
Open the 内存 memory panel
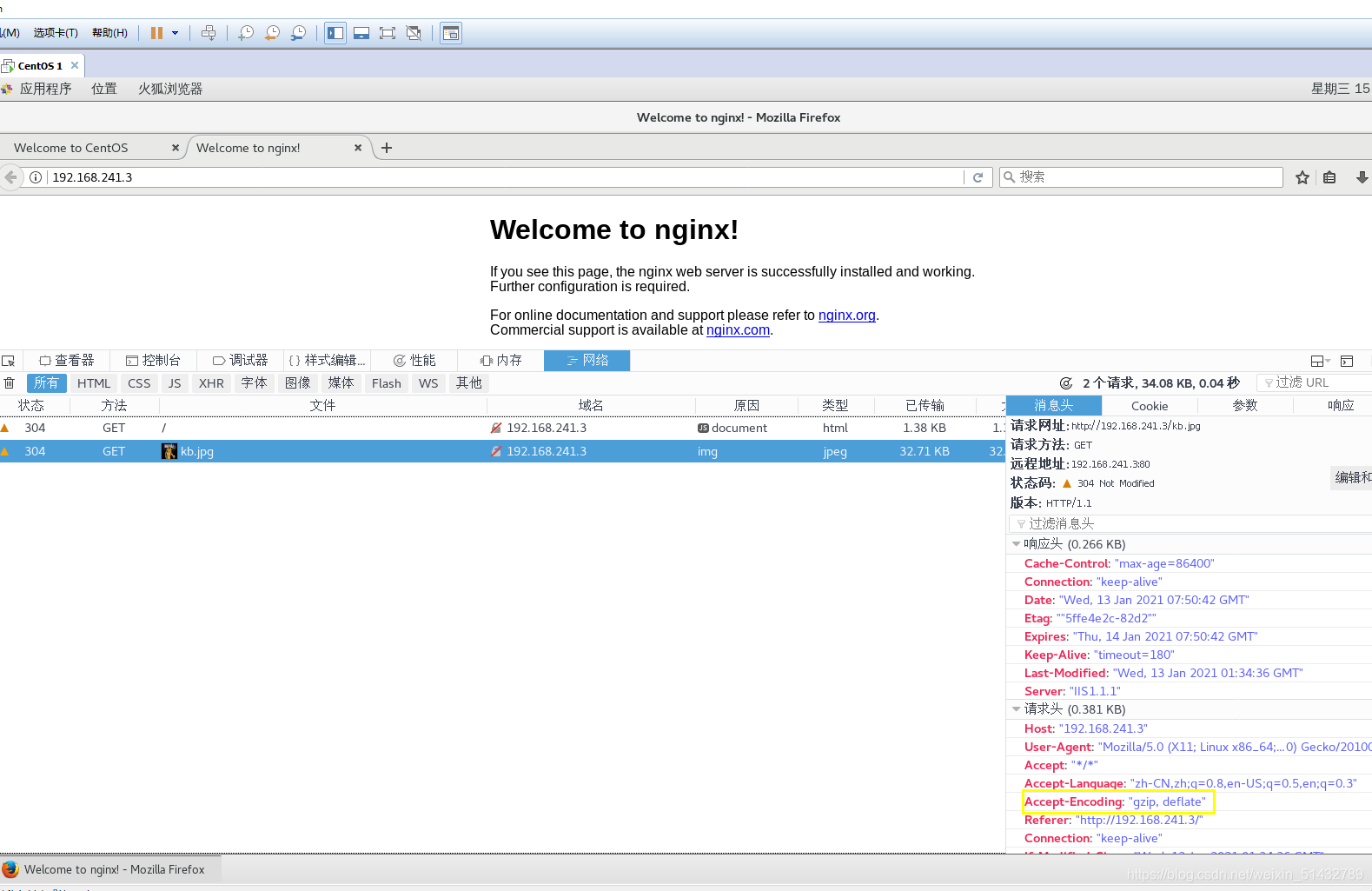click(x=501, y=361)
